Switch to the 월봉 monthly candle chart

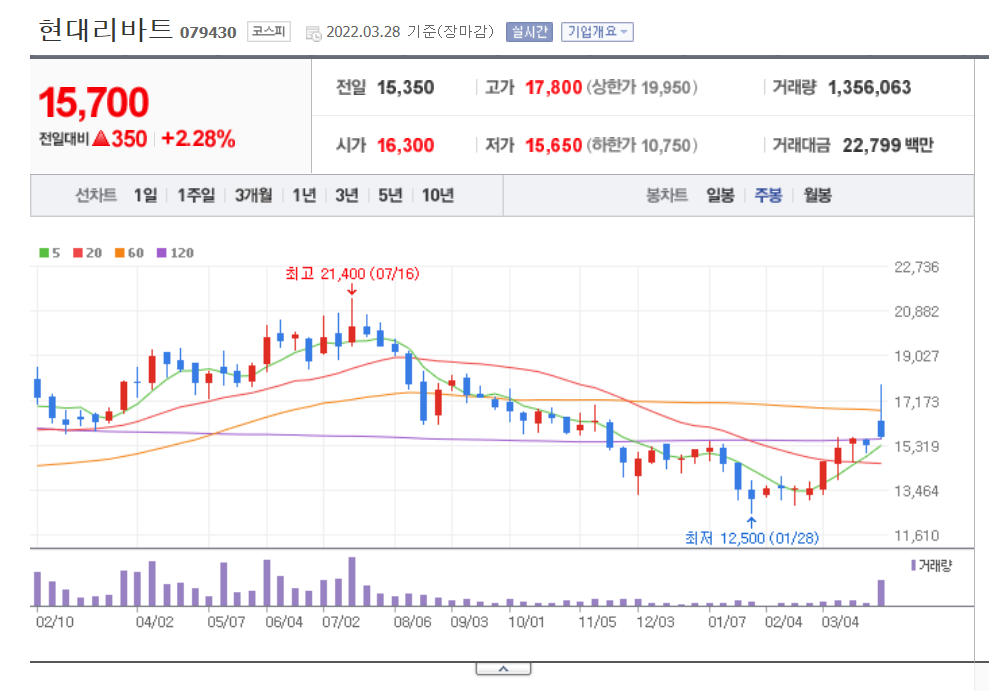pyautogui.click(x=817, y=195)
